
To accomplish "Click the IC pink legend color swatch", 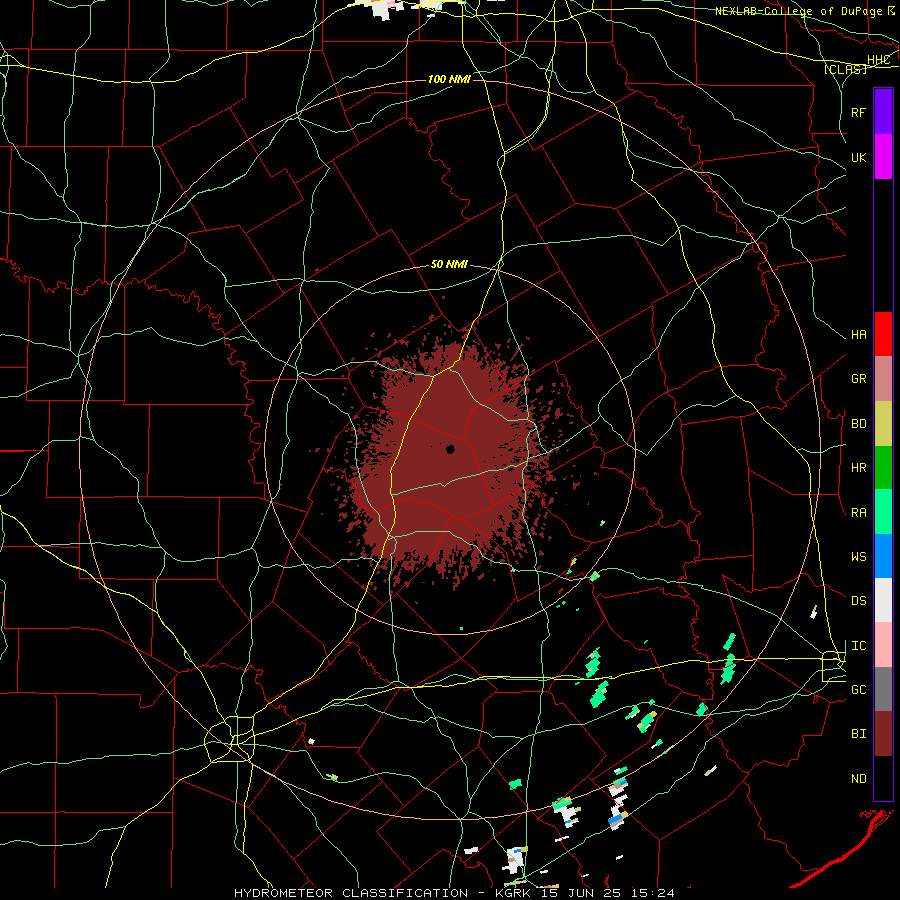I will coord(883,645).
